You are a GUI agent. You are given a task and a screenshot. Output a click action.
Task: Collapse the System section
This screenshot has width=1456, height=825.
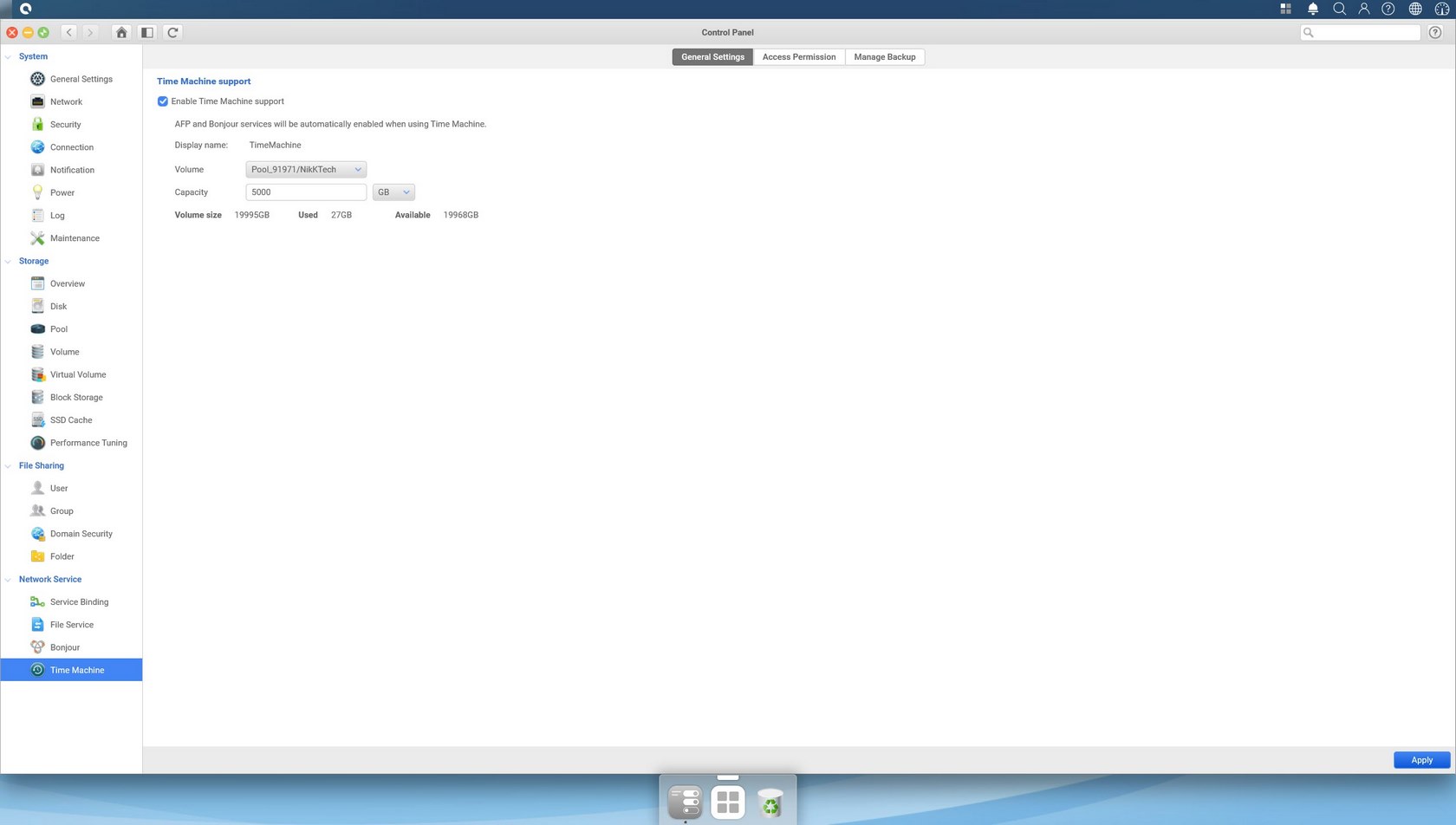pyautogui.click(x=8, y=57)
